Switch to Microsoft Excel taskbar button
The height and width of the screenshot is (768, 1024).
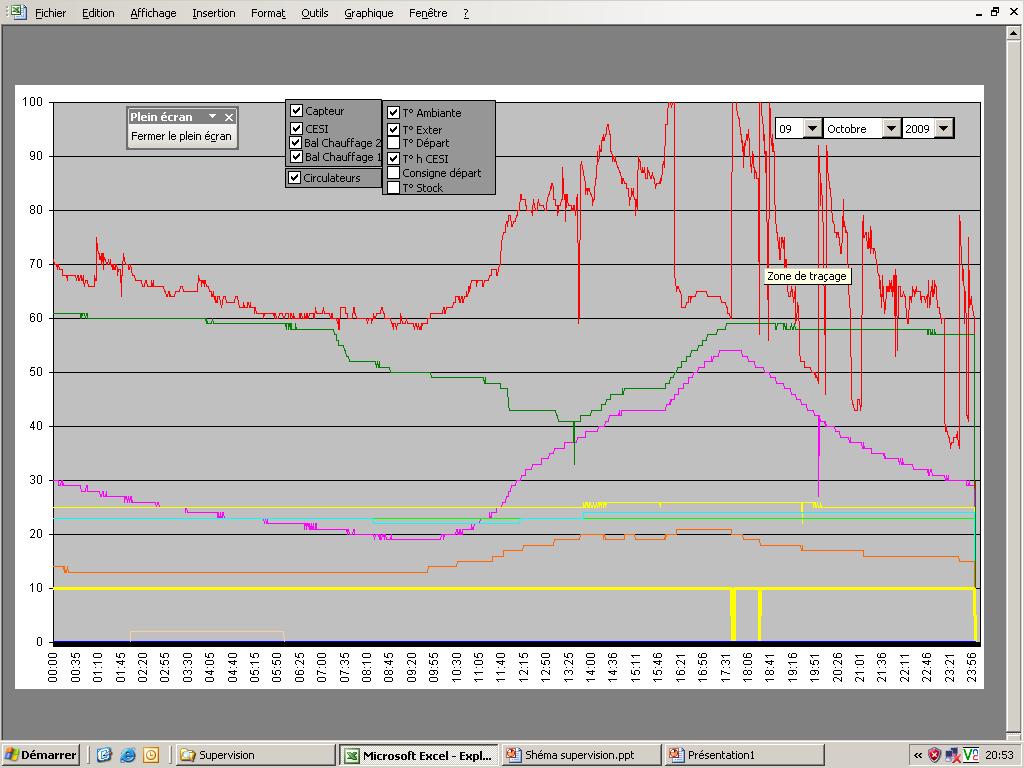point(419,755)
